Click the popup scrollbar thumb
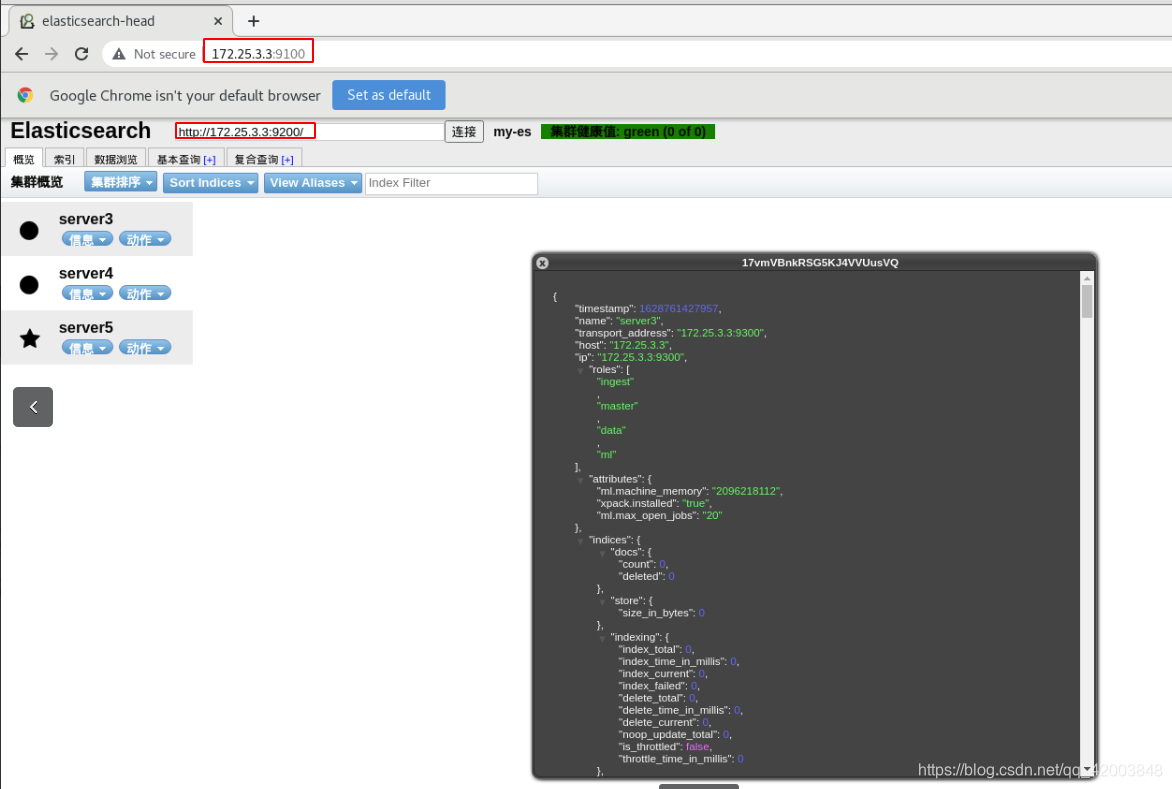 pyautogui.click(x=1087, y=301)
